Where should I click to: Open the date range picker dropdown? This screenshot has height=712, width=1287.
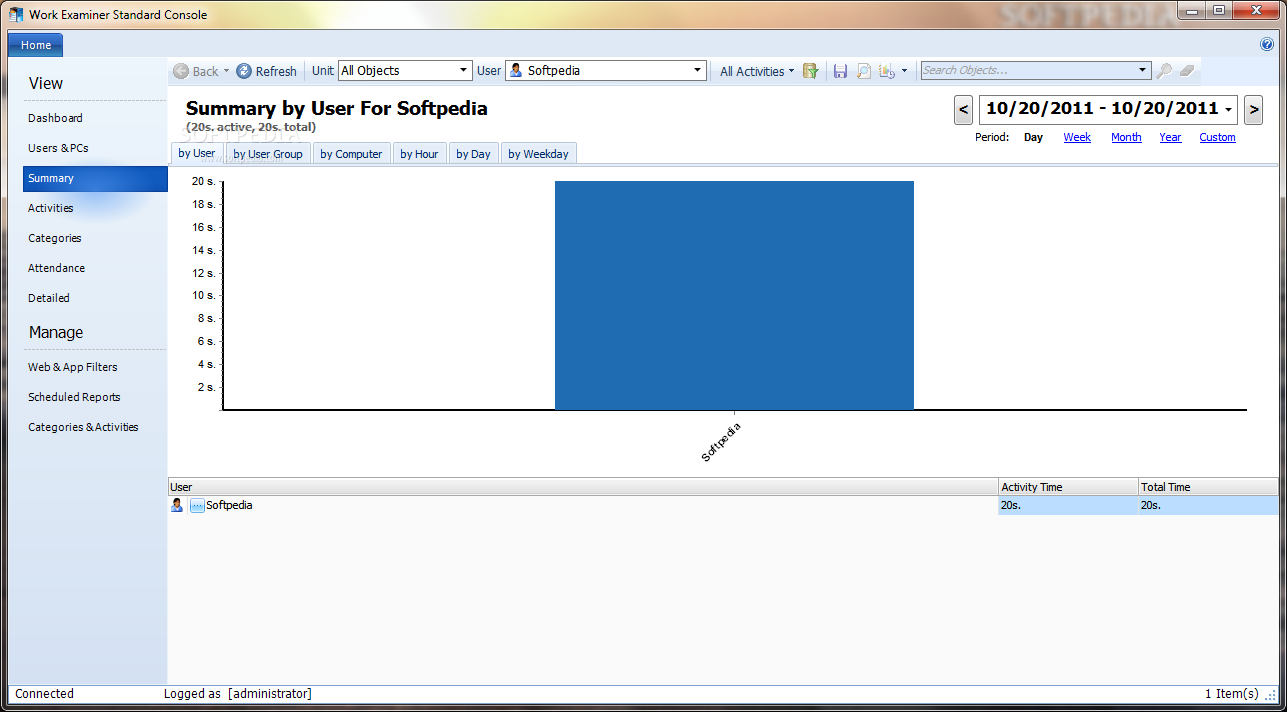[1229, 109]
